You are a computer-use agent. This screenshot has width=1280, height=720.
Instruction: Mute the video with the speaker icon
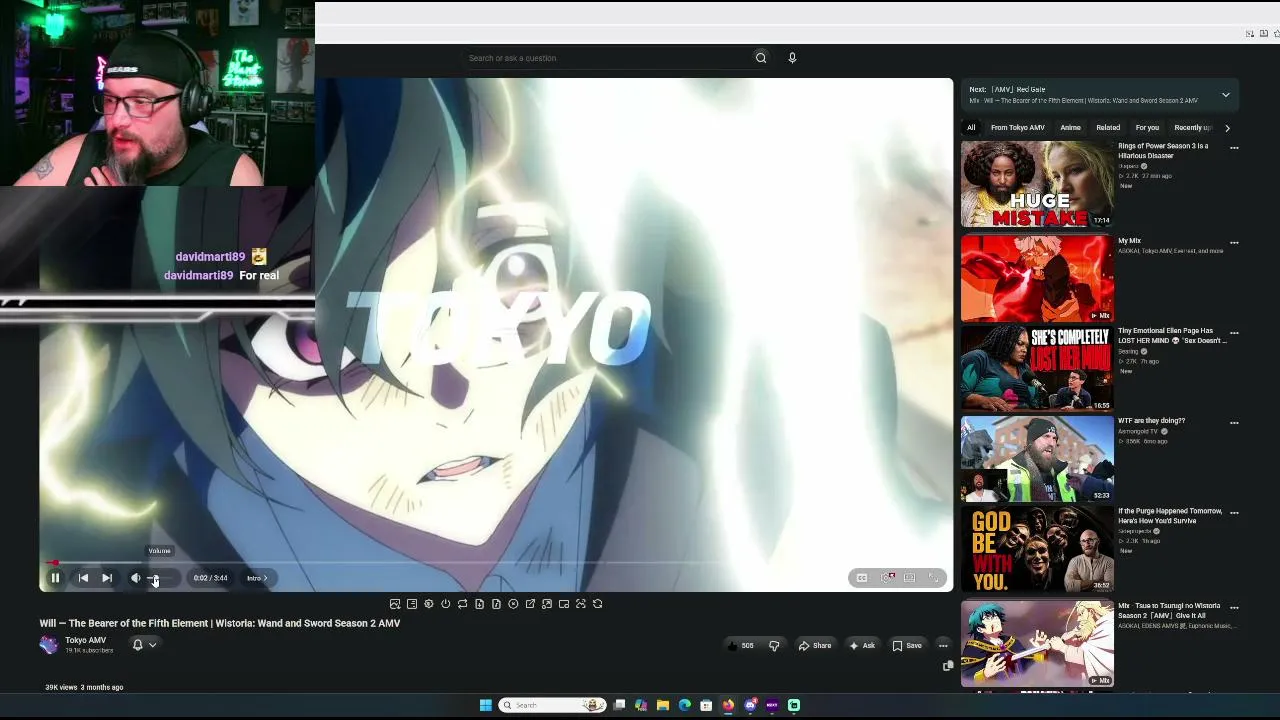[x=136, y=578]
